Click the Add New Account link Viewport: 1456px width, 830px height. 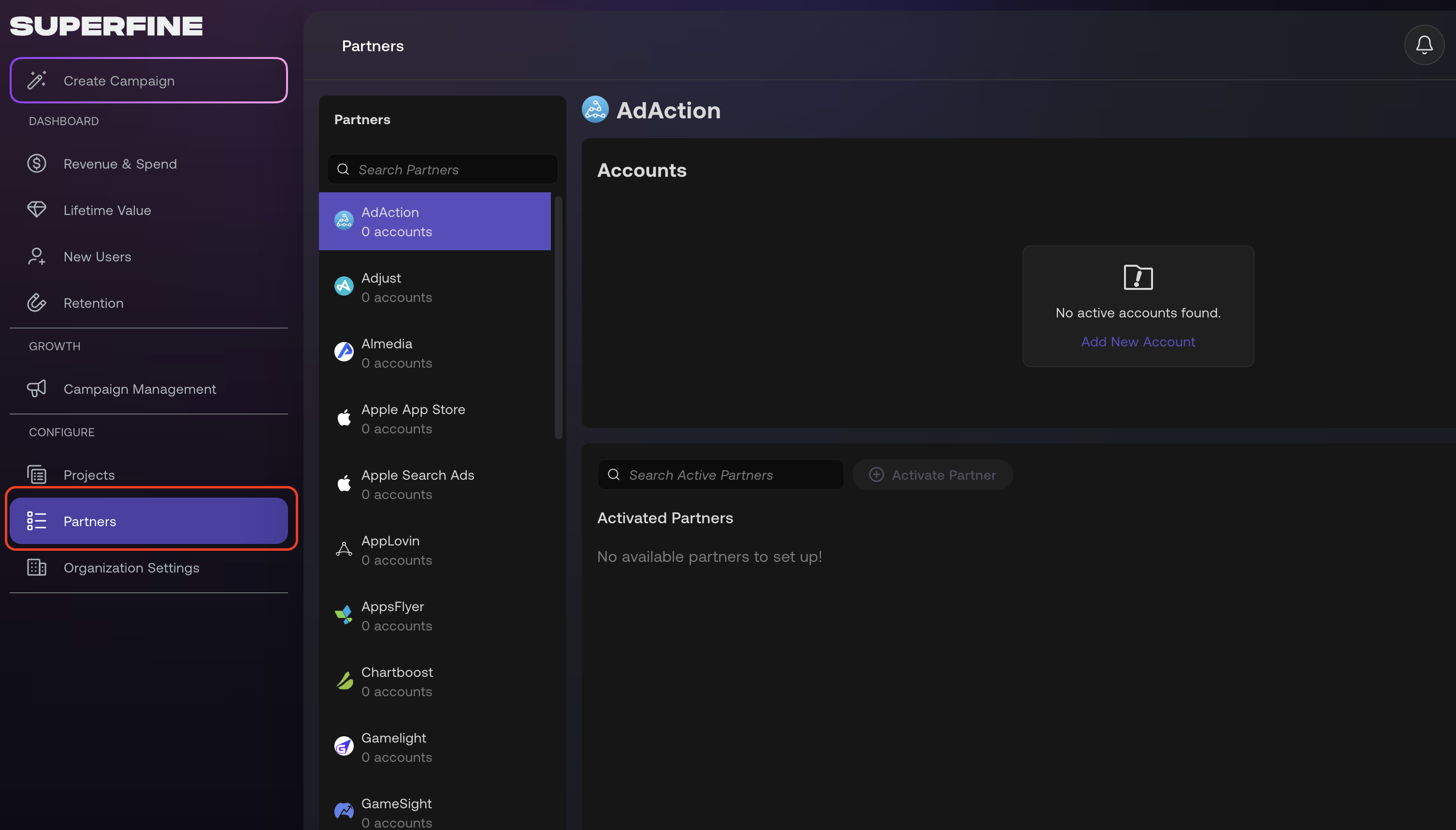click(x=1138, y=342)
